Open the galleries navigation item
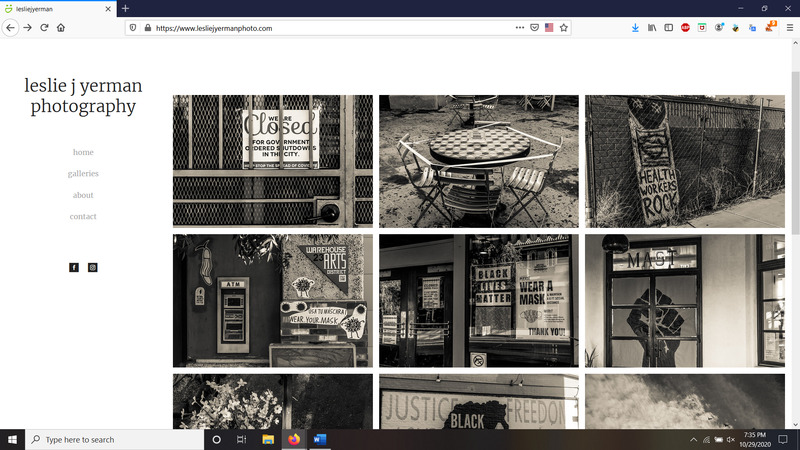This screenshot has width=800, height=450. click(x=83, y=174)
